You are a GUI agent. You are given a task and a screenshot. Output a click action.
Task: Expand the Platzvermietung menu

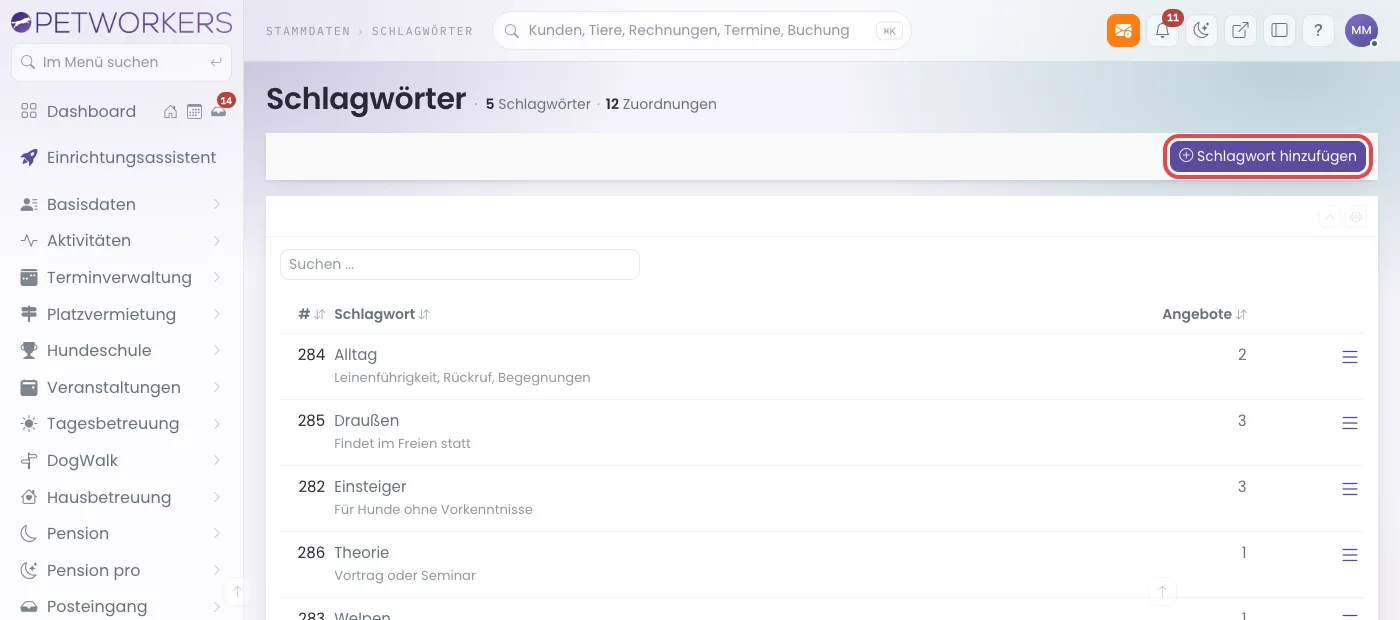(x=121, y=314)
